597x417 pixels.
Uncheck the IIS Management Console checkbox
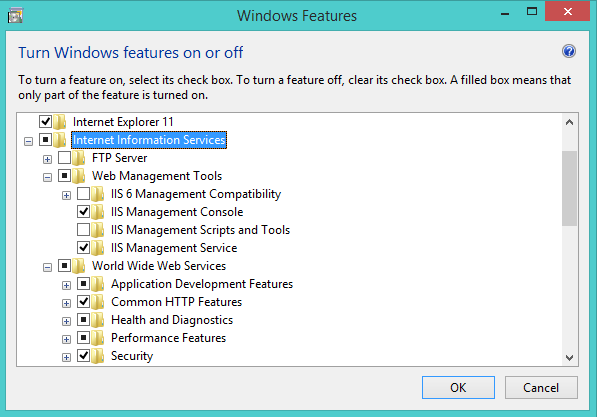coord(83,211)
